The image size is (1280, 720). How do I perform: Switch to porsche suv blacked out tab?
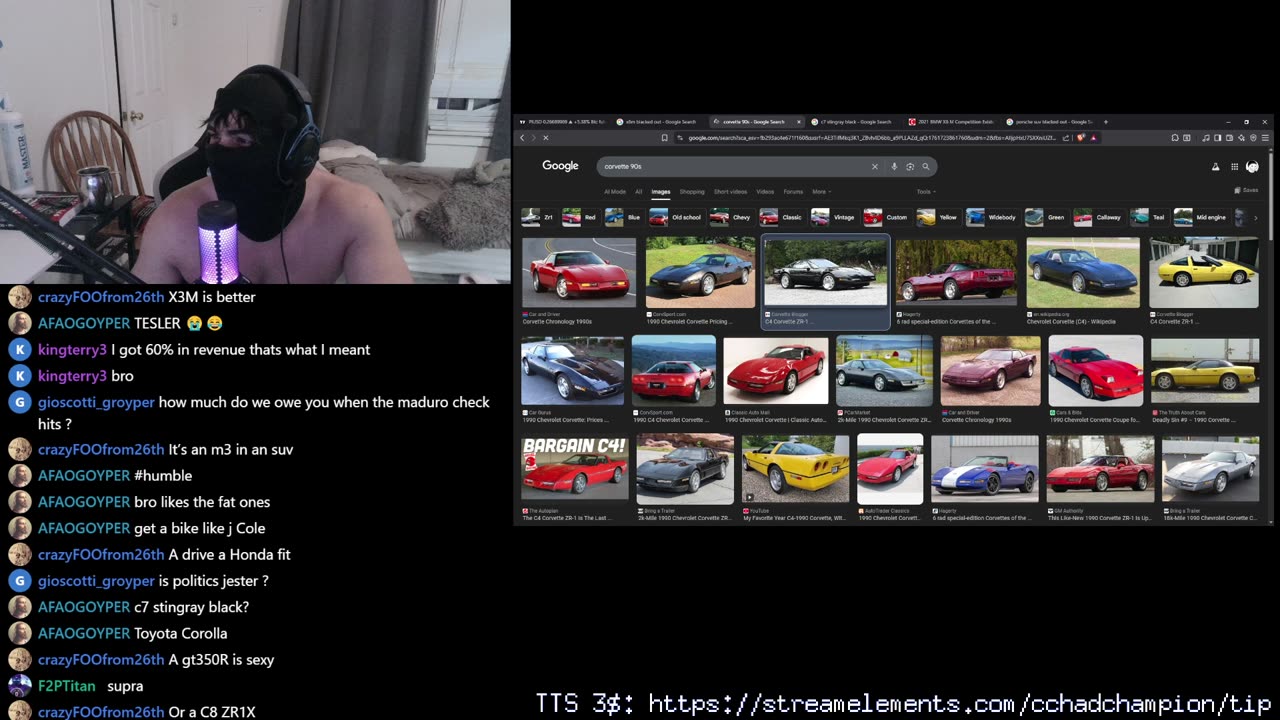pos(1048,122)
